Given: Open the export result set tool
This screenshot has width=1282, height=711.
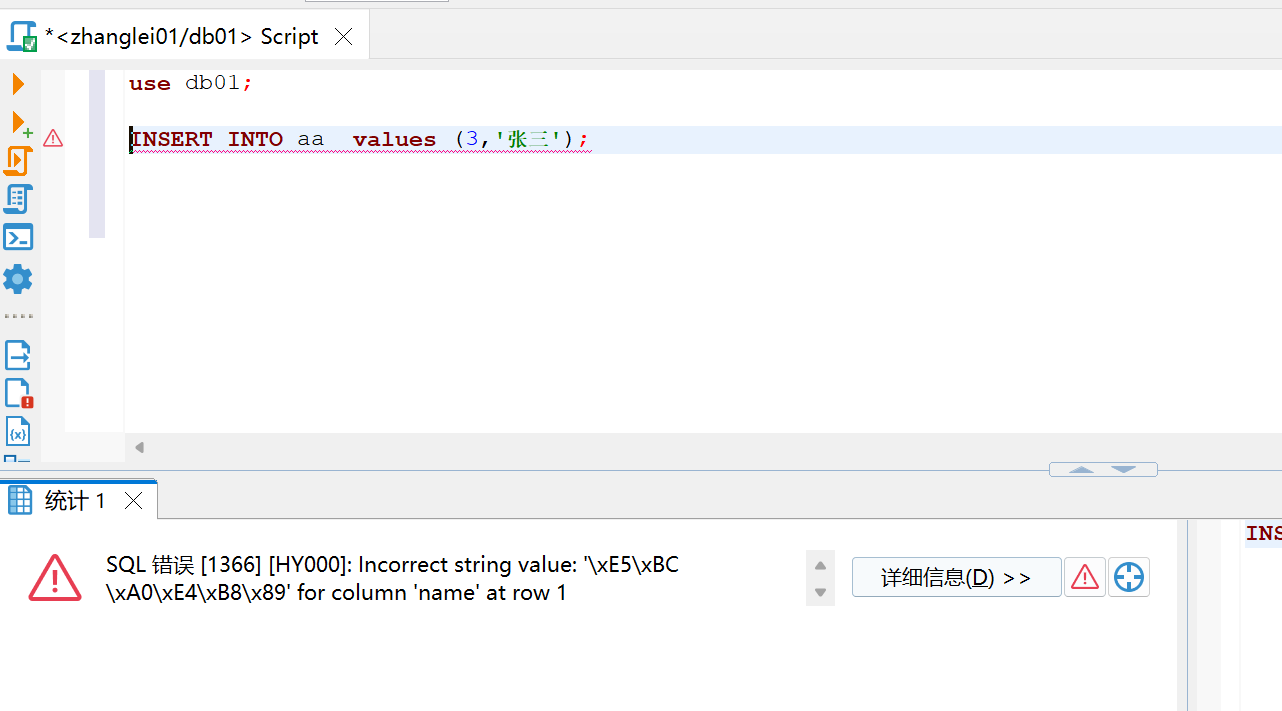Looking at the screenshot, I should coord(18,355).
